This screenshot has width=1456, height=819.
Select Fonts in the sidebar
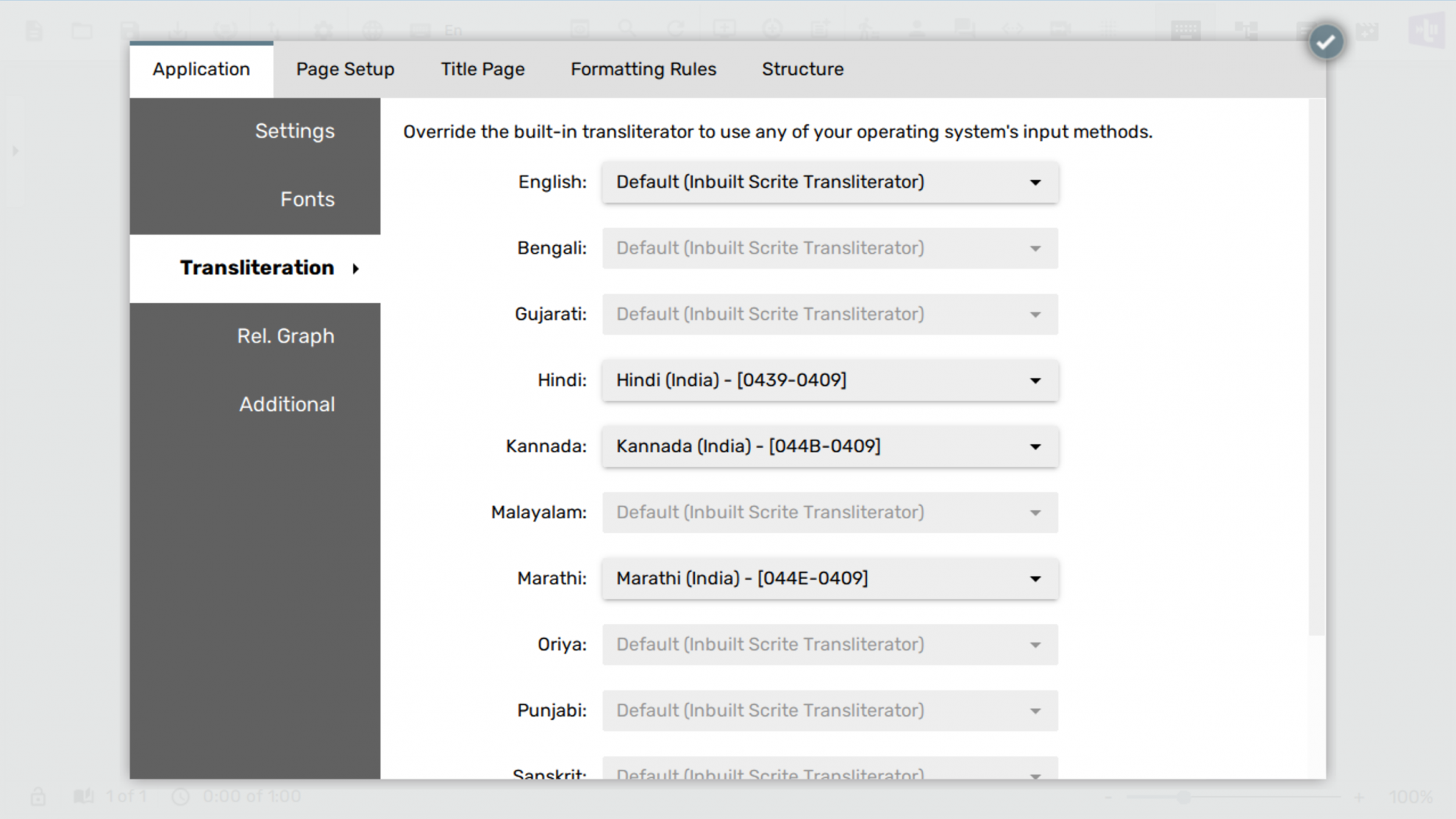(307, 199)
